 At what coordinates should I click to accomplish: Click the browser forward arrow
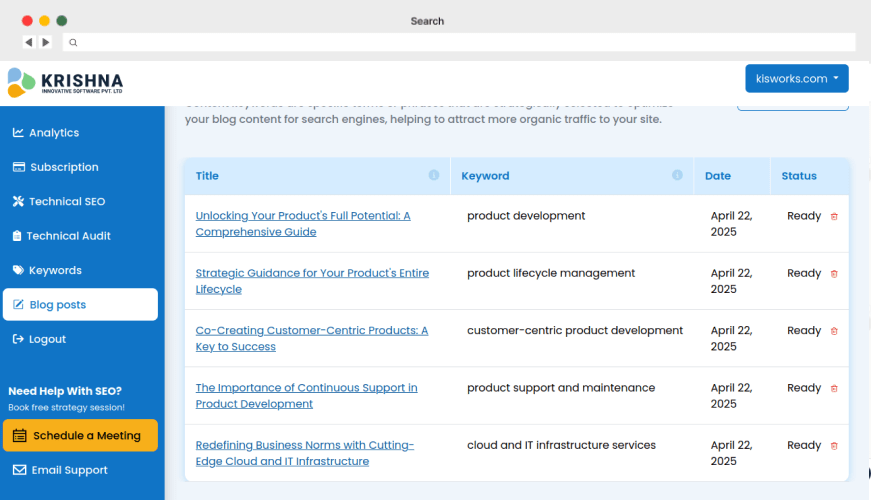(46, 42)
